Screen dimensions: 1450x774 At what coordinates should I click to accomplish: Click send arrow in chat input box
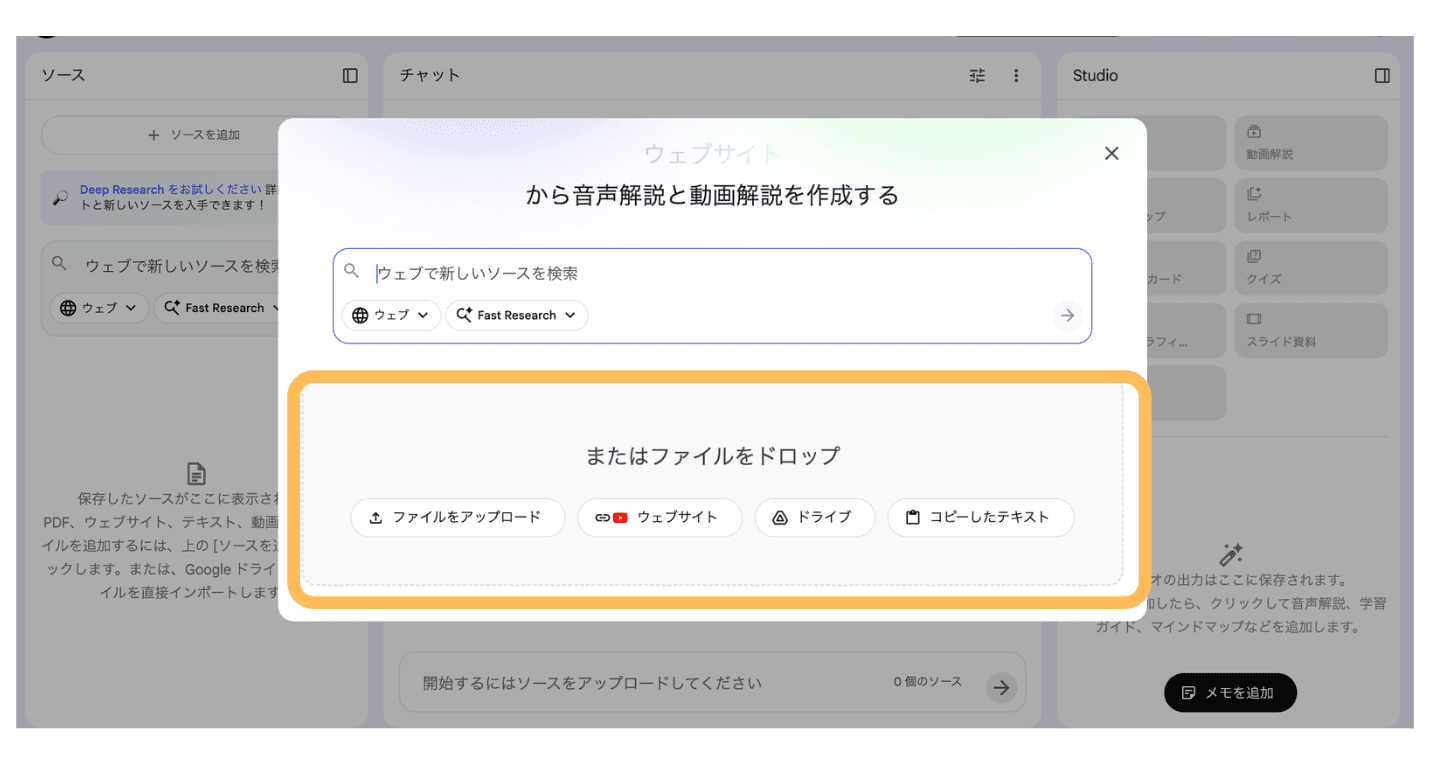point(1000,687)
